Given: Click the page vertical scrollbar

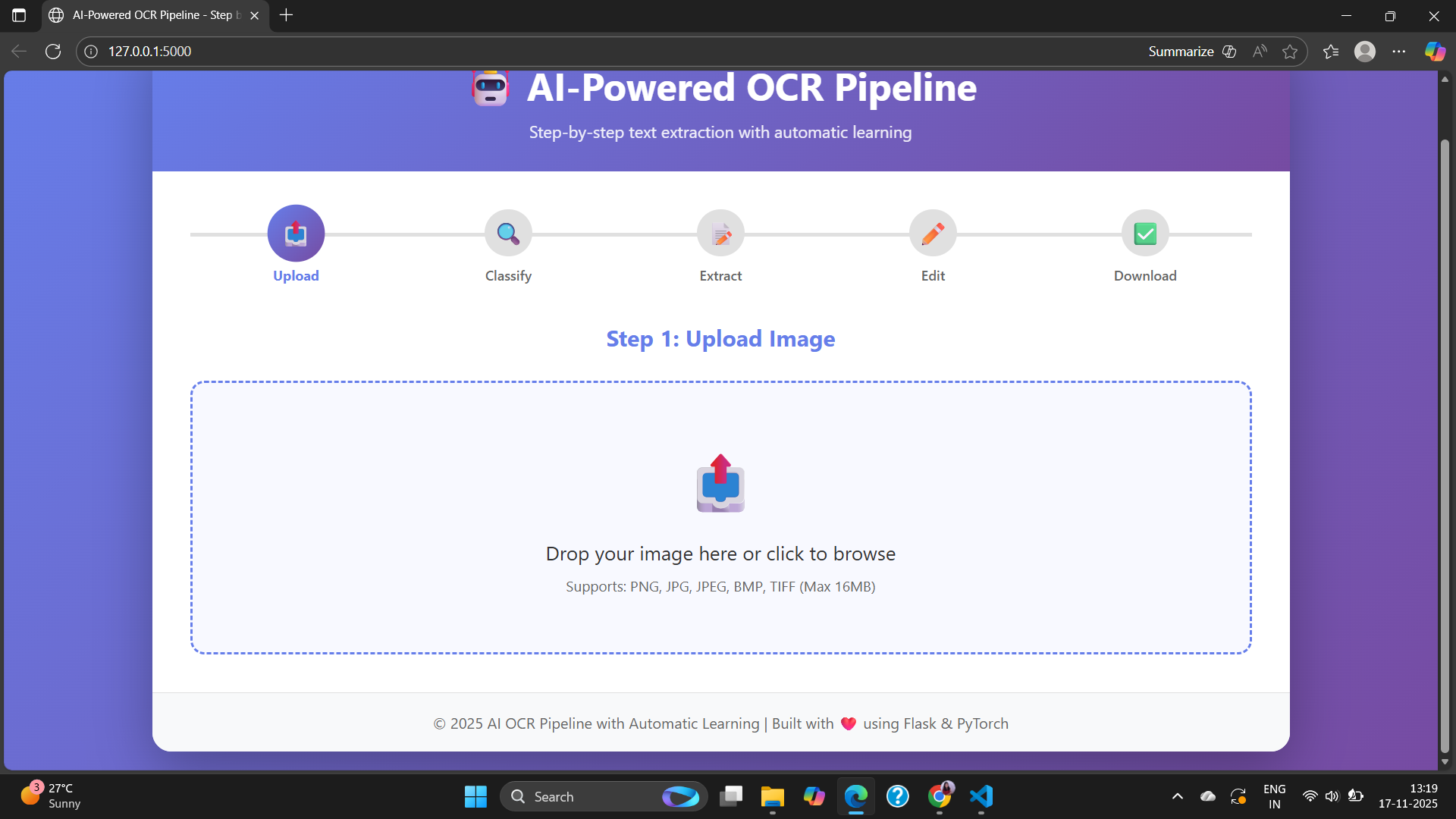Looking at the screenshot, I should [1445, 447].
